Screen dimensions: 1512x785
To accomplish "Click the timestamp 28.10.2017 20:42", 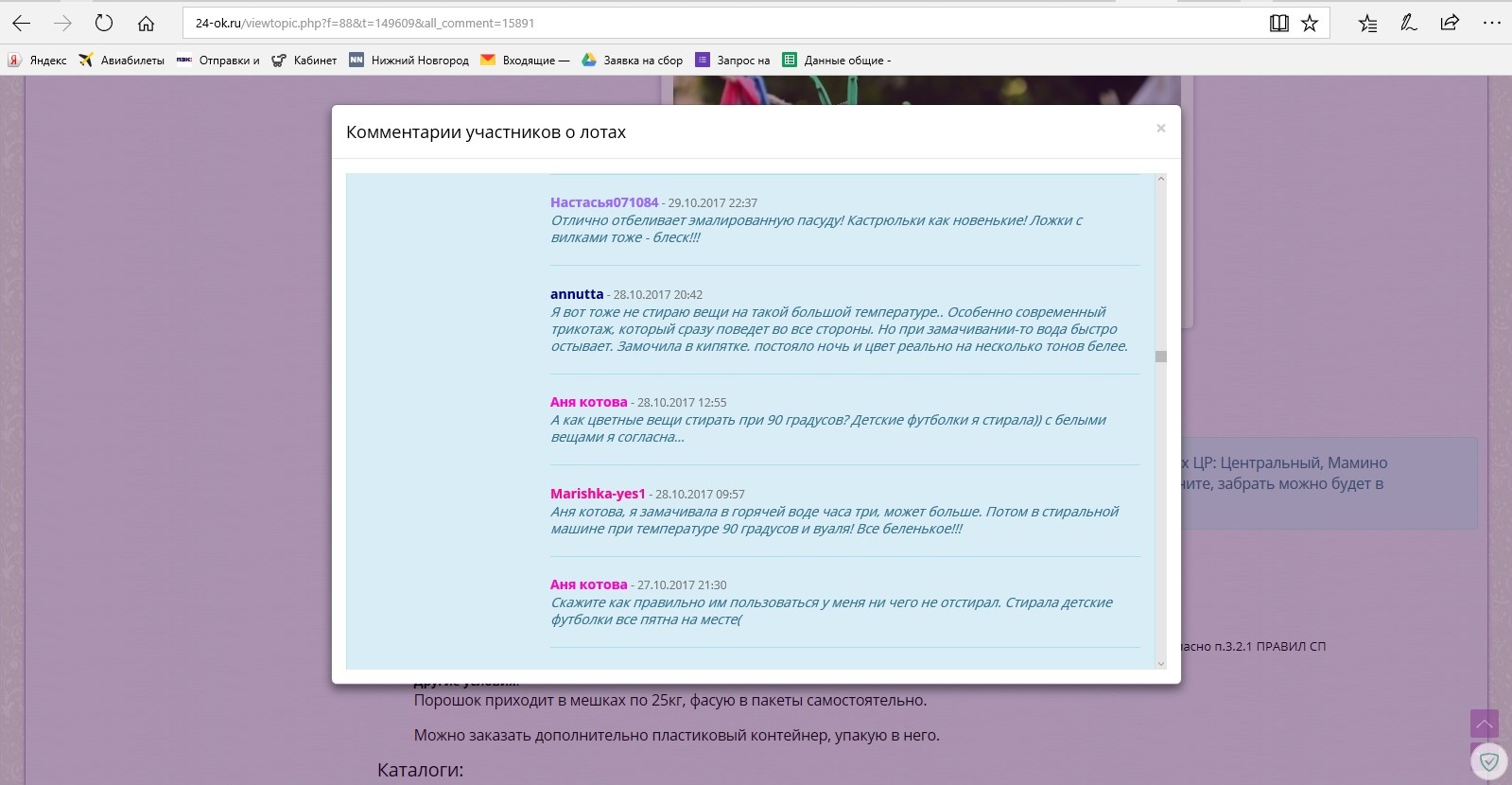I will coord(658,295).
